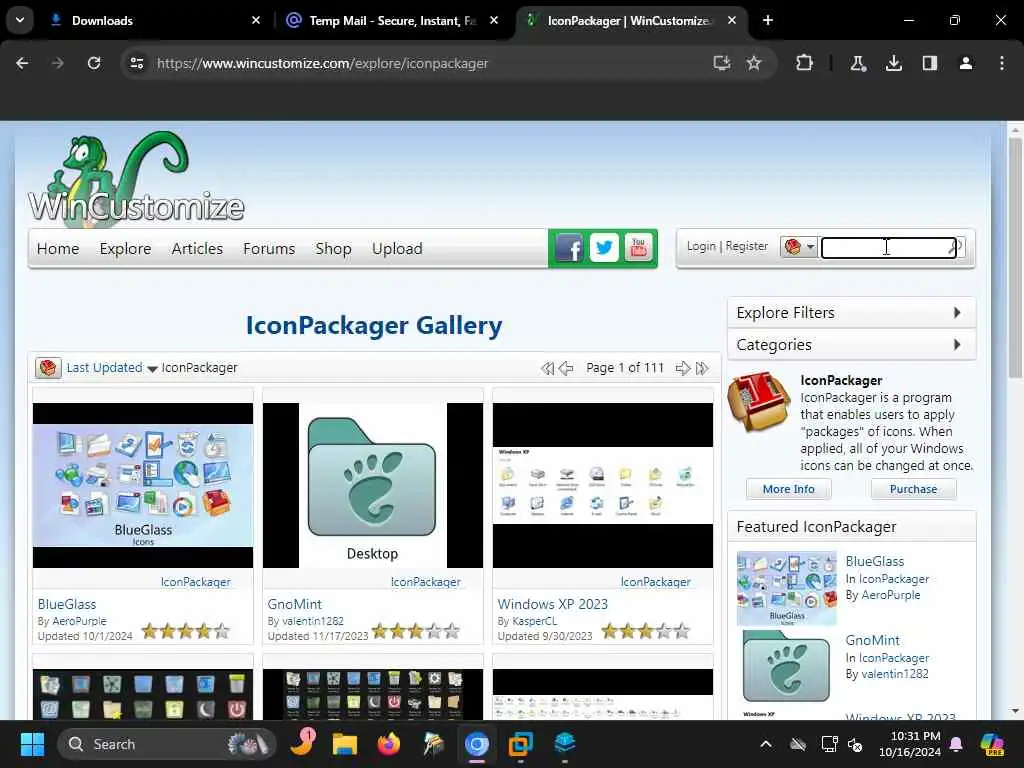Switch to the Downloads tab
1024x768 pixels.
[155, 20]
